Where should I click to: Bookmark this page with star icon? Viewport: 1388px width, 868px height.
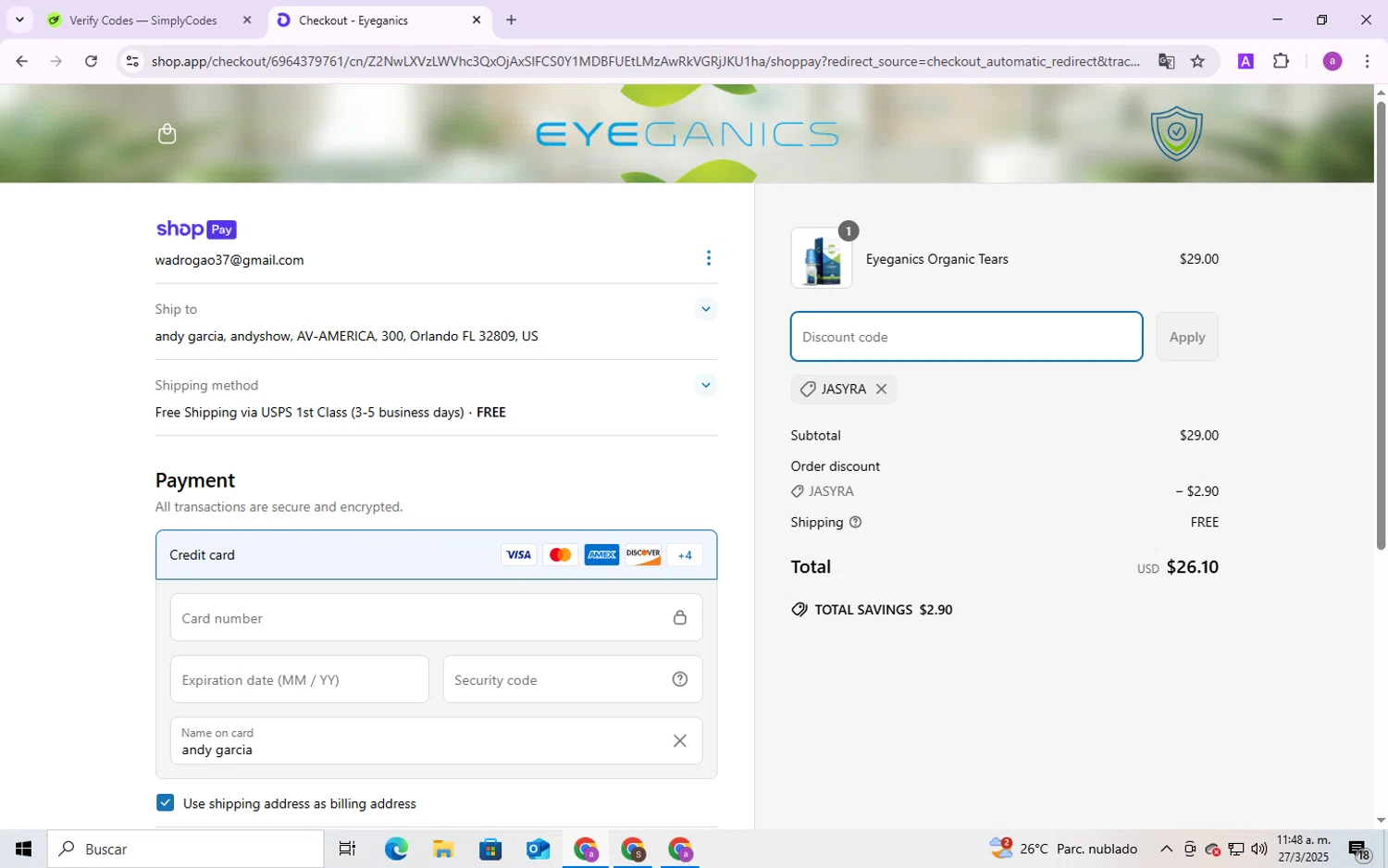click(x=1197, y=61)
